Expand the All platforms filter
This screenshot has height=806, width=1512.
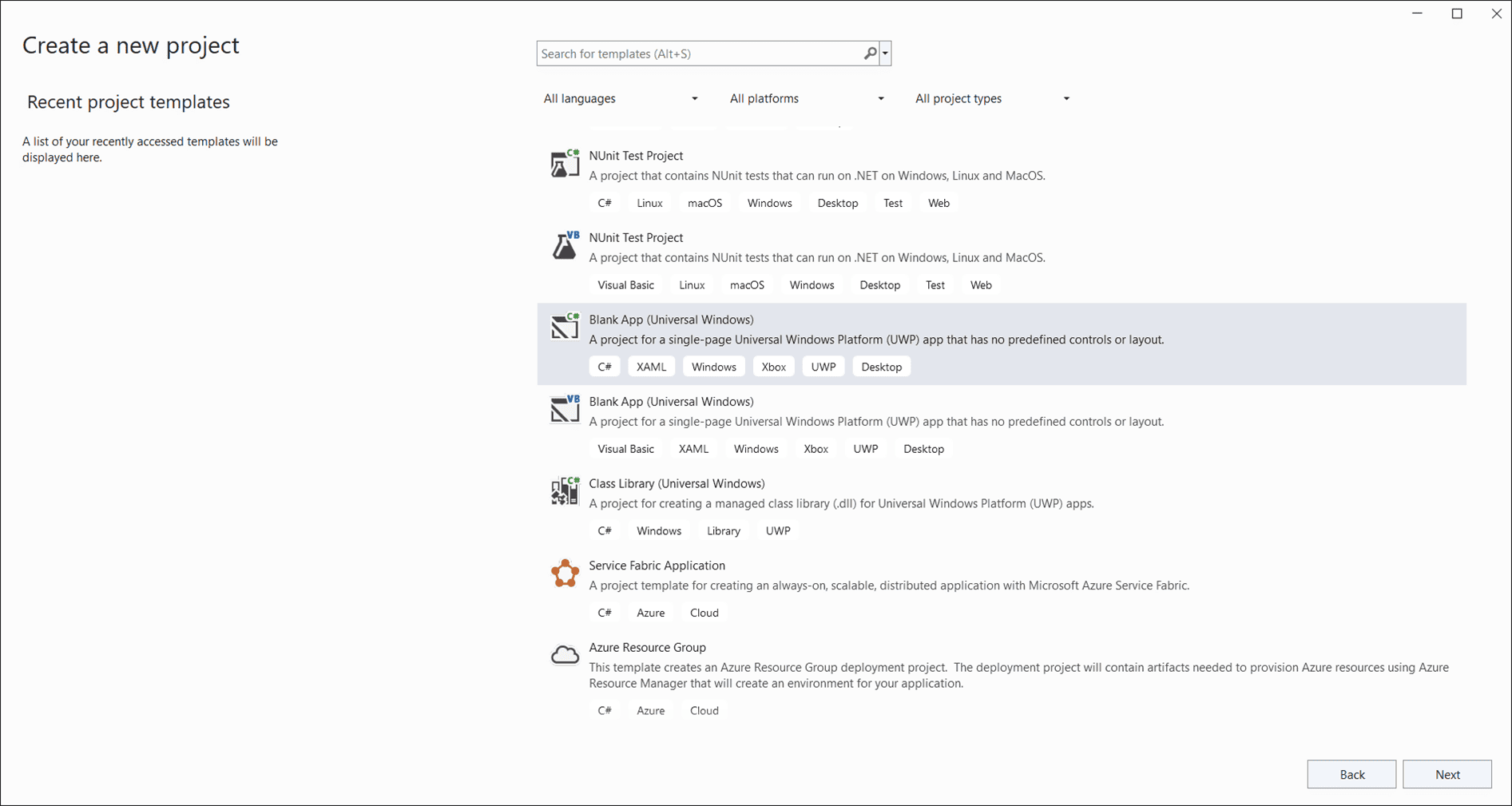coord(807,98)
